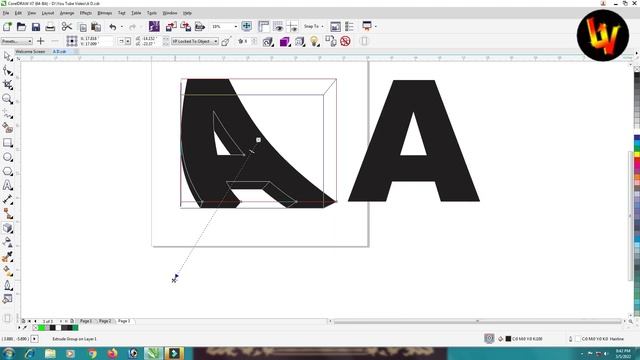
Task: Switch to the Page 2 tab
Action: pyautogui.click(x=105, y=321)
